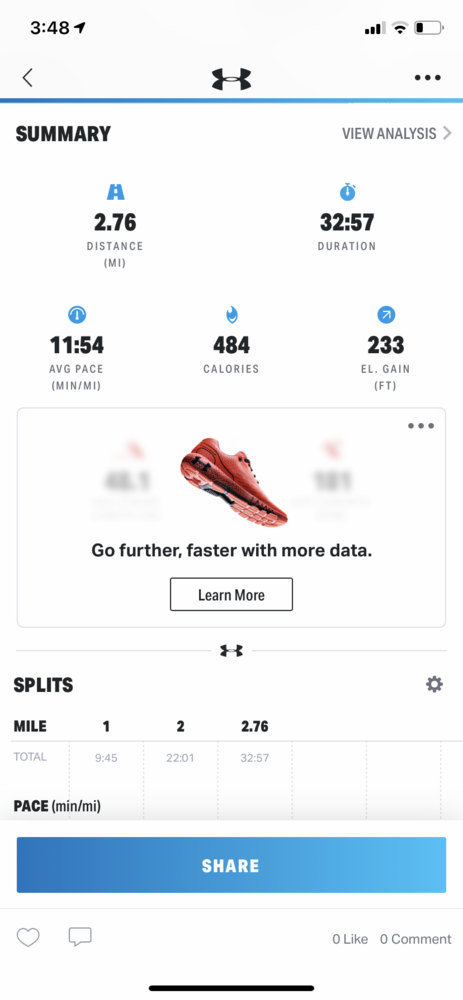Tap the stopwatch duration icon
The width and height of the screenshot is (463, 1000).
[348, 191]
